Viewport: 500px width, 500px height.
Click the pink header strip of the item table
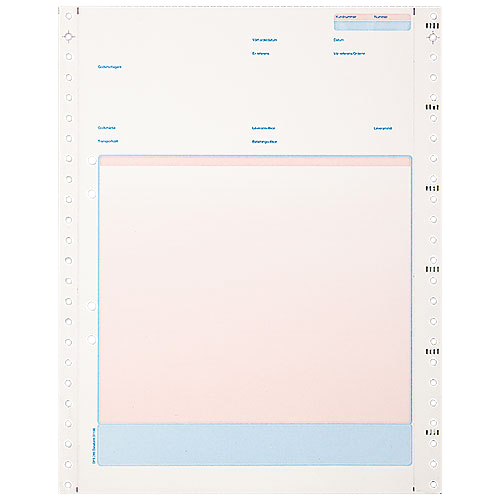tap(255, 161)
